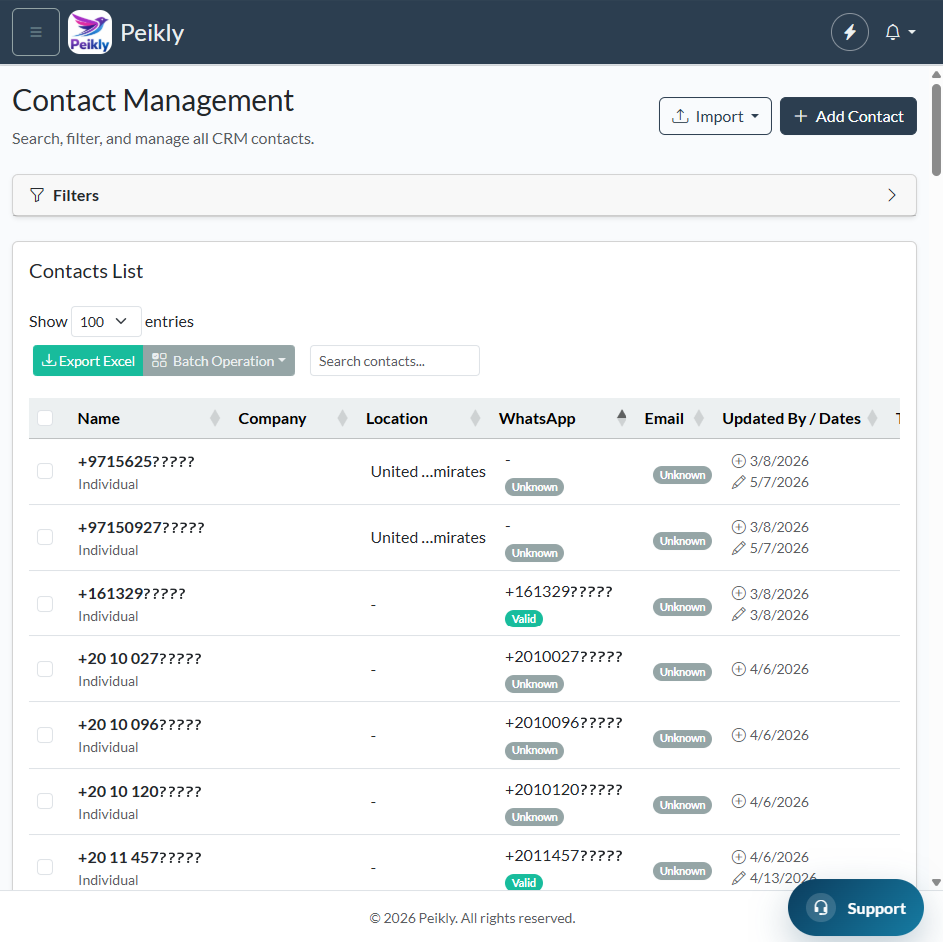
Task: Check the +161329????? contact row
Action: click(x=45, y=604)
